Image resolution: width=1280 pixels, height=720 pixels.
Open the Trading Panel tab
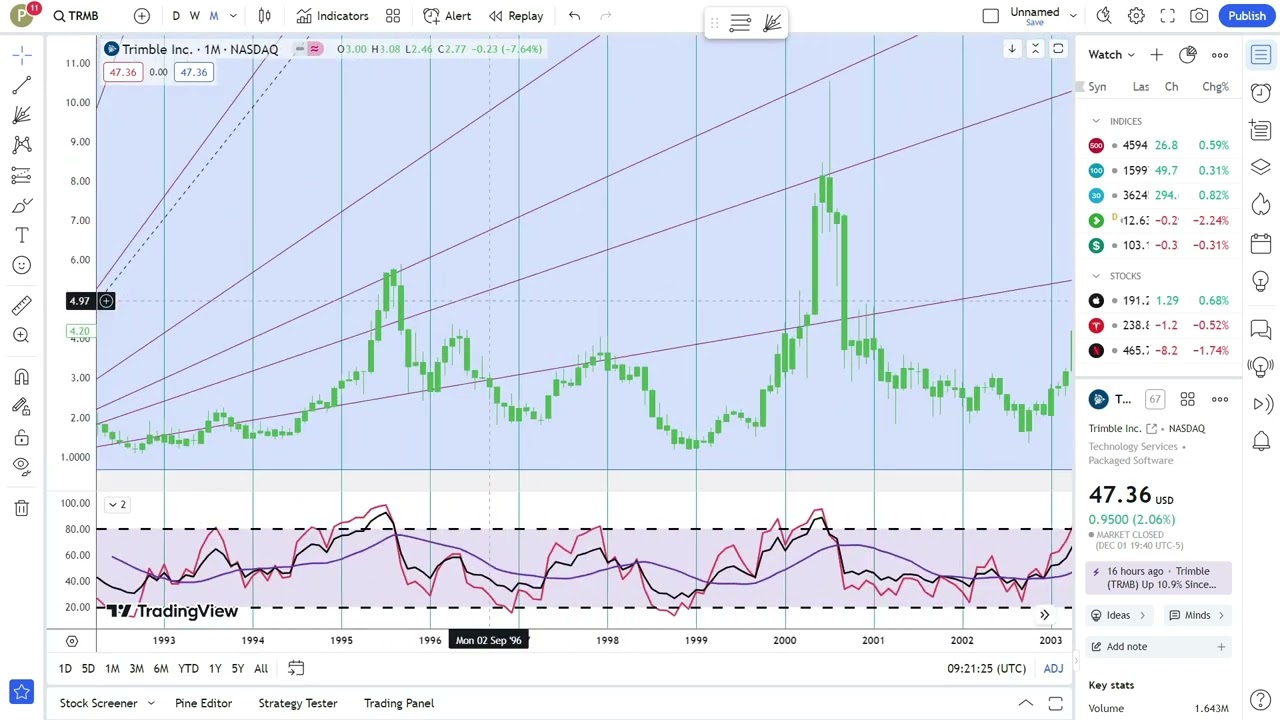click(399, 703)
